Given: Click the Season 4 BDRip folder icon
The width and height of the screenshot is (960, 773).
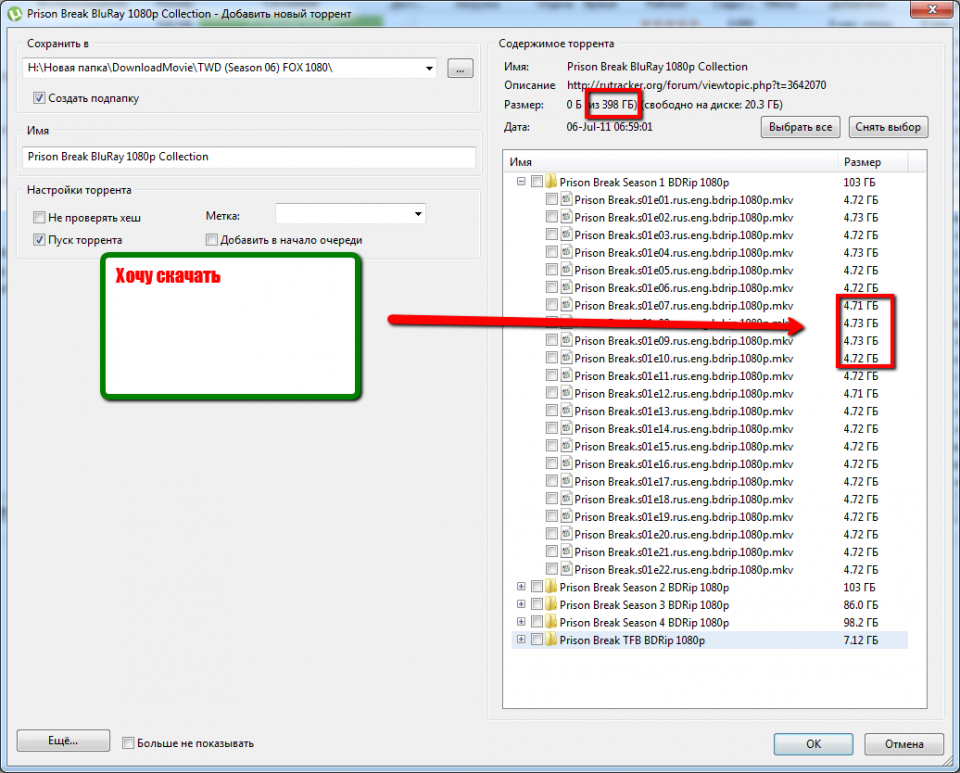Looking at the screenshot, I should point(551,622).
